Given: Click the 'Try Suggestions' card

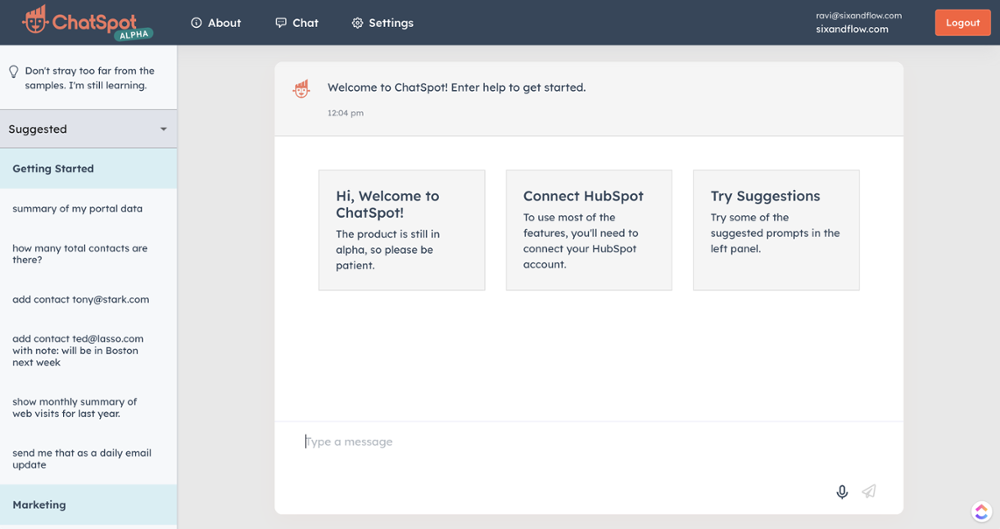Looking at the screenshot, I should [x=776, y=230].
